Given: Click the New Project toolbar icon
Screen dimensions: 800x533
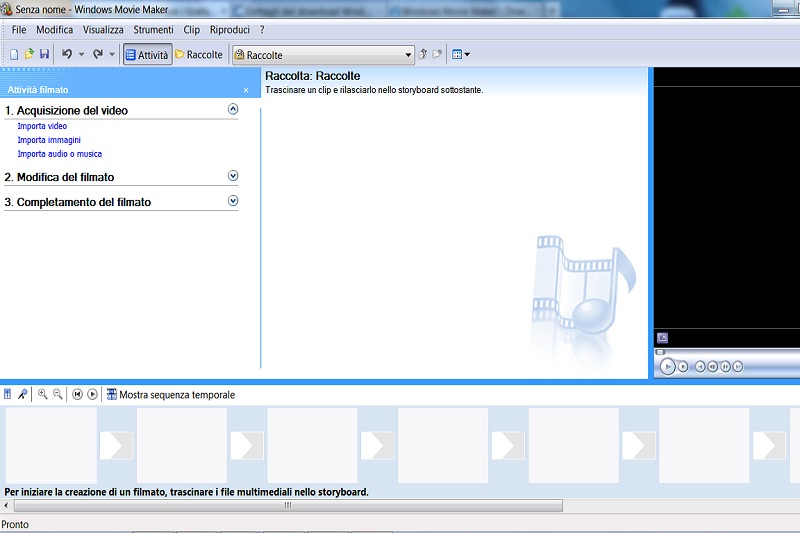Looking at the screenshot, I should tap(14, 54).
